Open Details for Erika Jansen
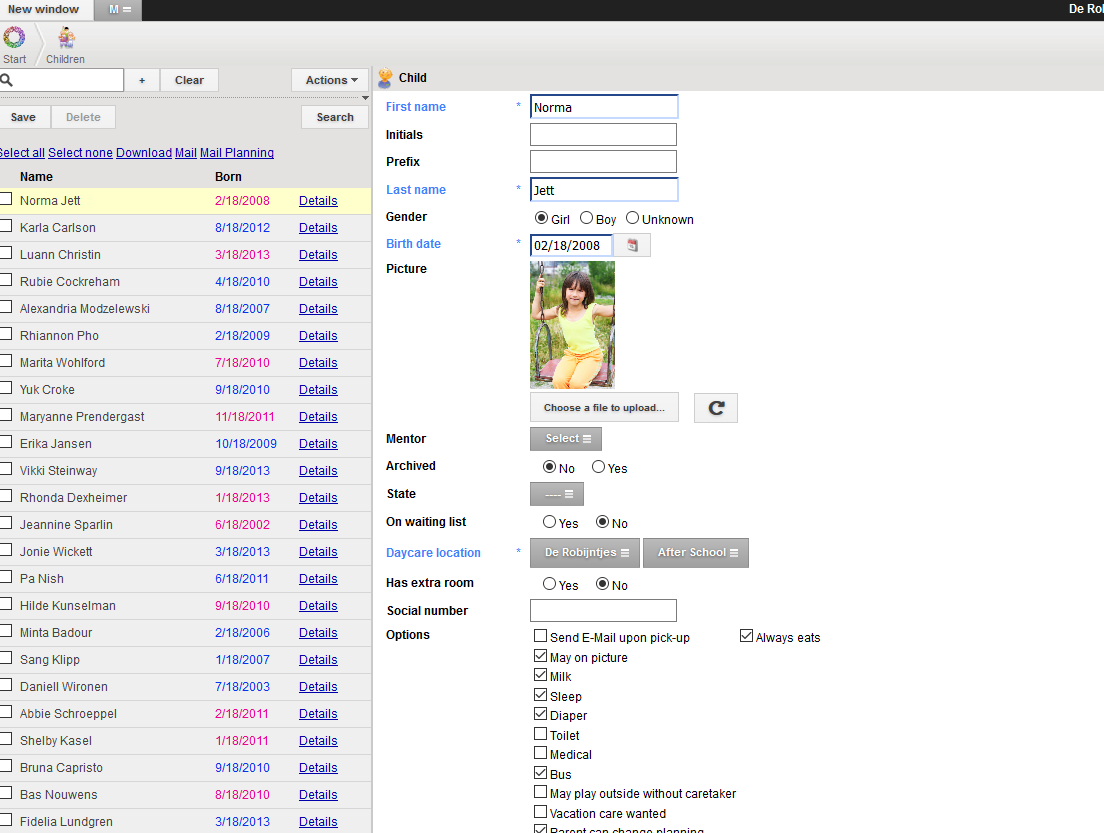The image size is (1104, 833). click(x=318, y=444)
